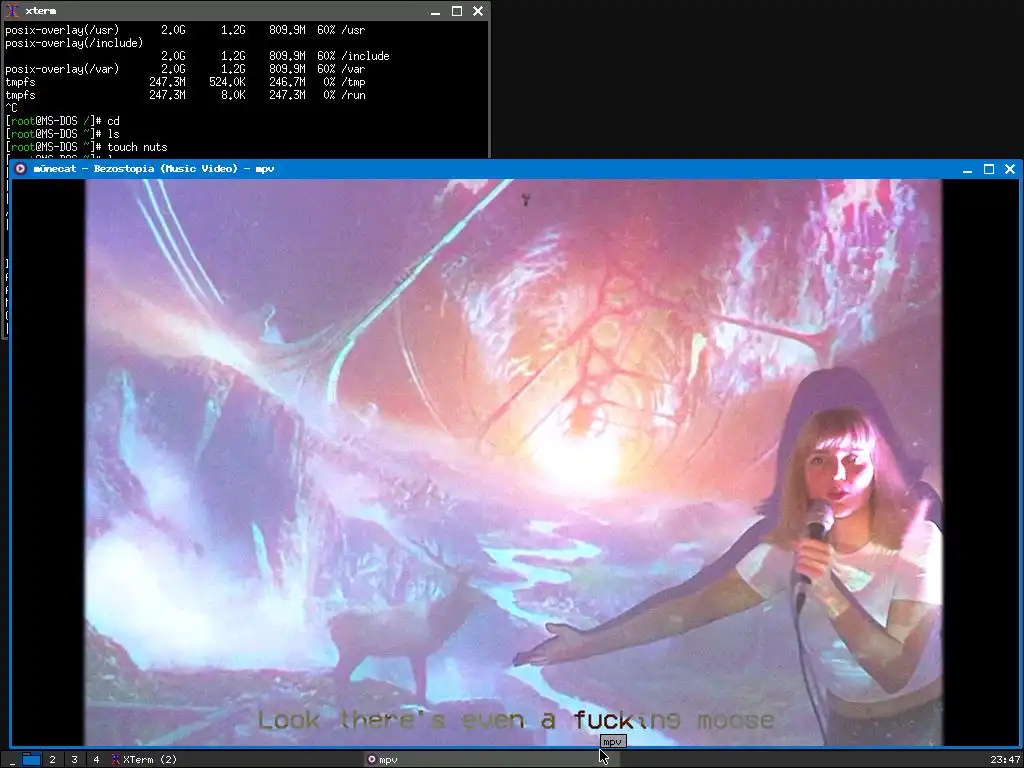1024x768 pixels.
Task: Click the 'posix-overlay(/usr)' line in xterm
Action: tap(185, 30)
